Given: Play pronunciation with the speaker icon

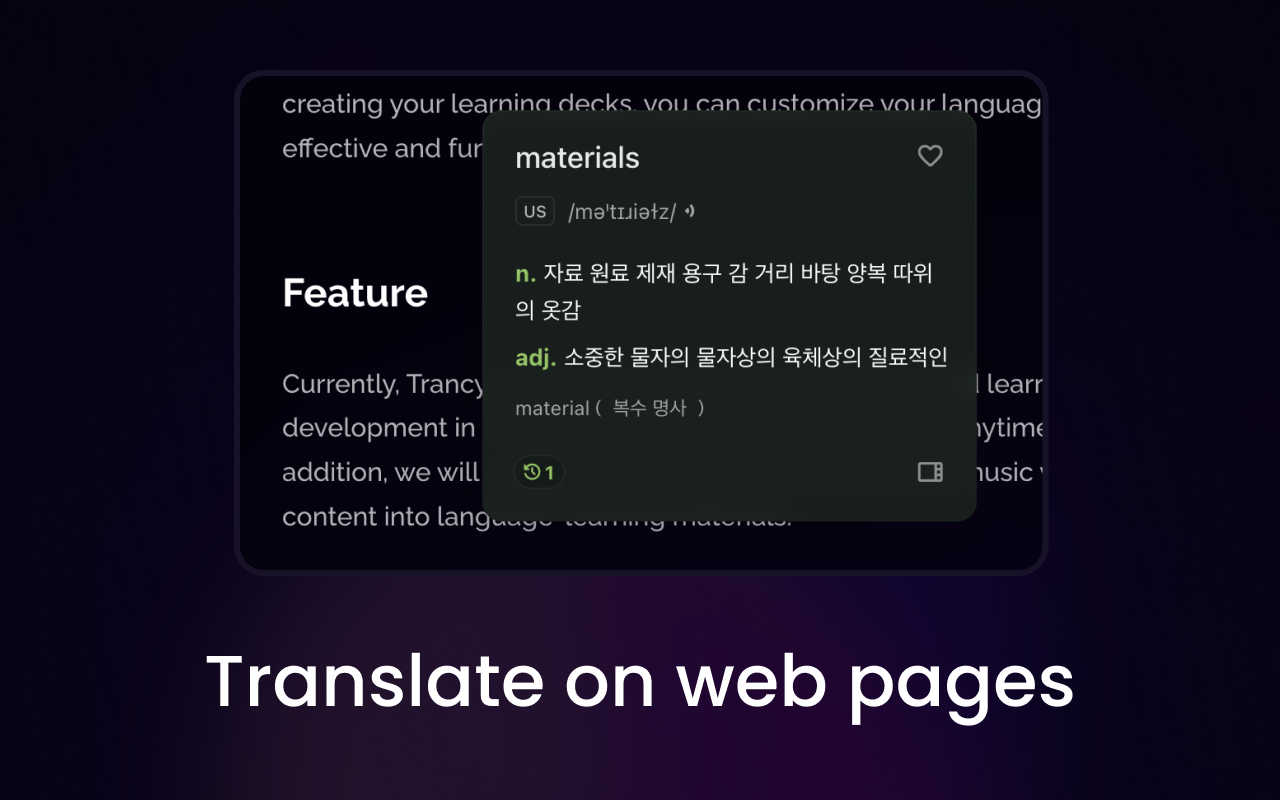Looking at the screenshot, I should (690, 212).
